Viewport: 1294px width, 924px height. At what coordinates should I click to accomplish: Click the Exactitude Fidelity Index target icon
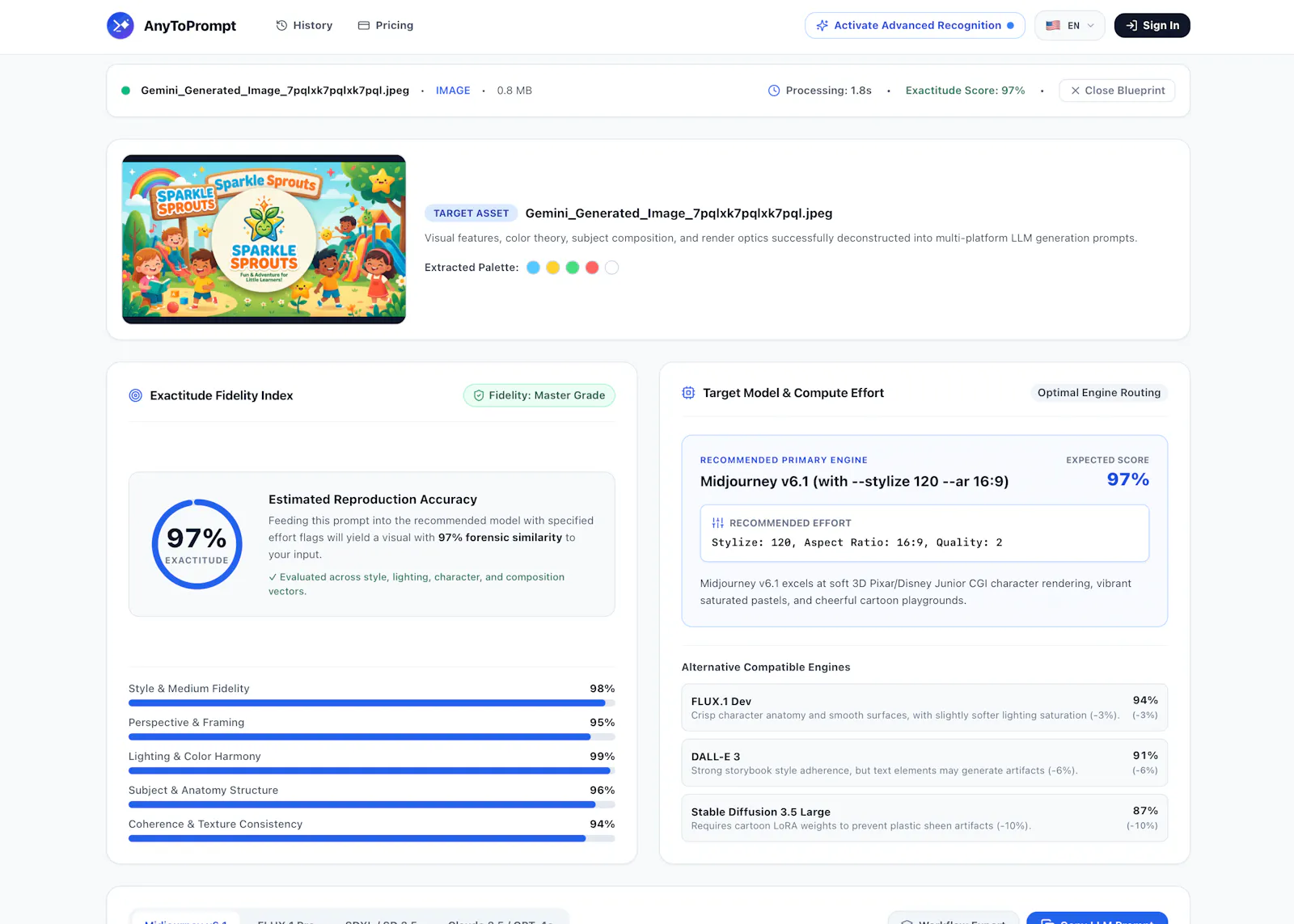[135, 395]
